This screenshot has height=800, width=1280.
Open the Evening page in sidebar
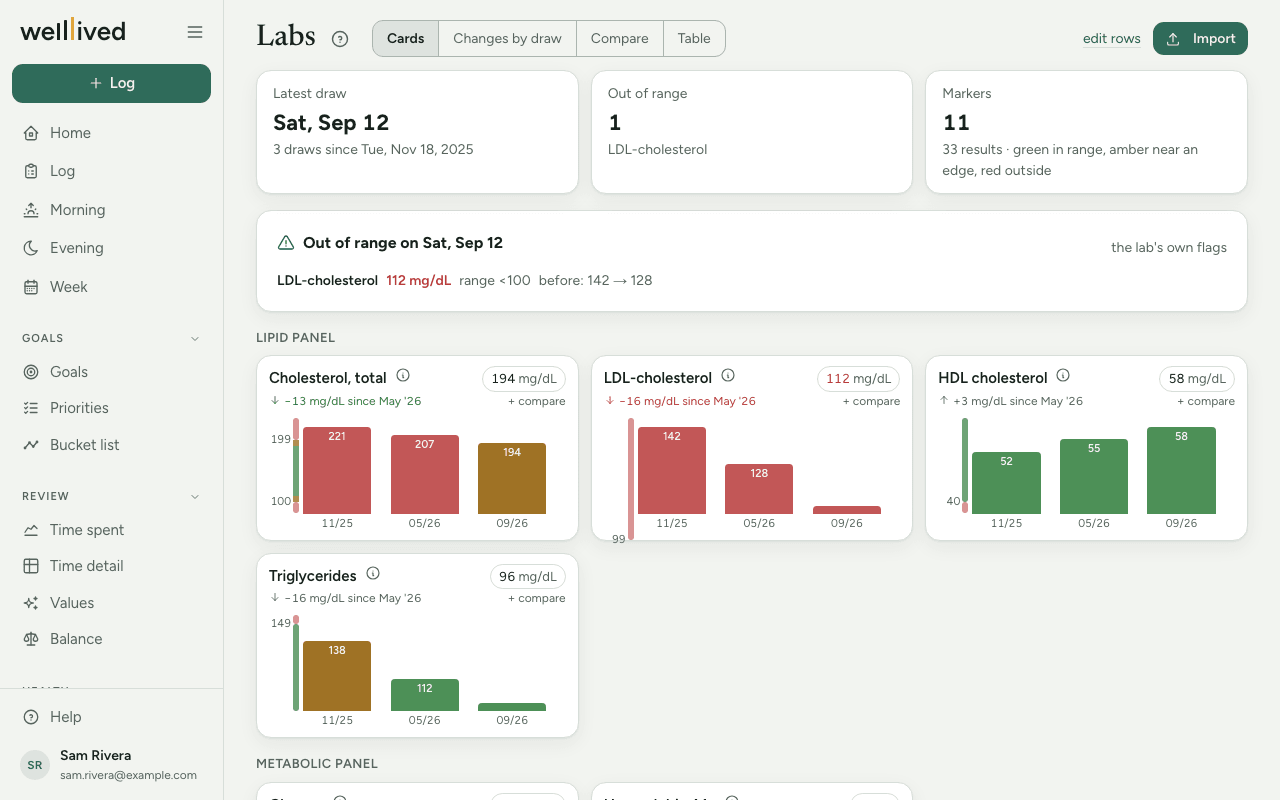tap(111, 248)
